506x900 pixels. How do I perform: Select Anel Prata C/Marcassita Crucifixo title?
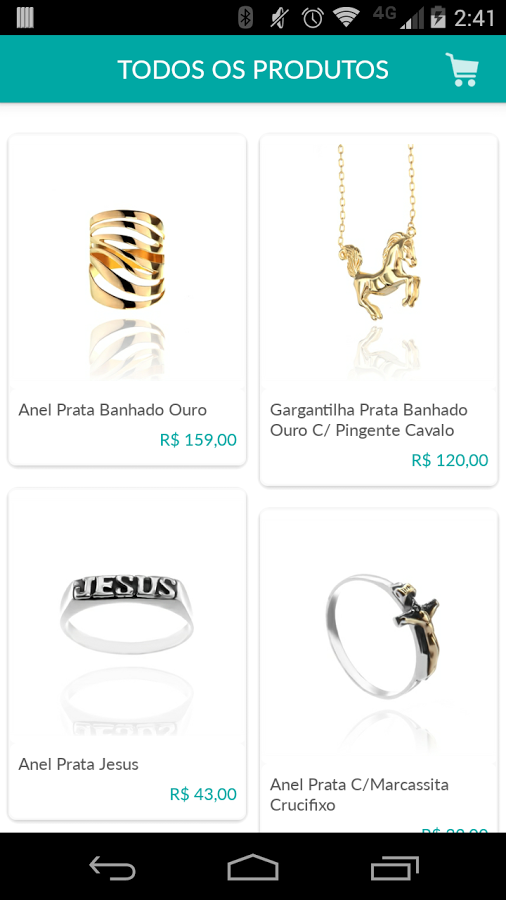(x=359, y=794)
